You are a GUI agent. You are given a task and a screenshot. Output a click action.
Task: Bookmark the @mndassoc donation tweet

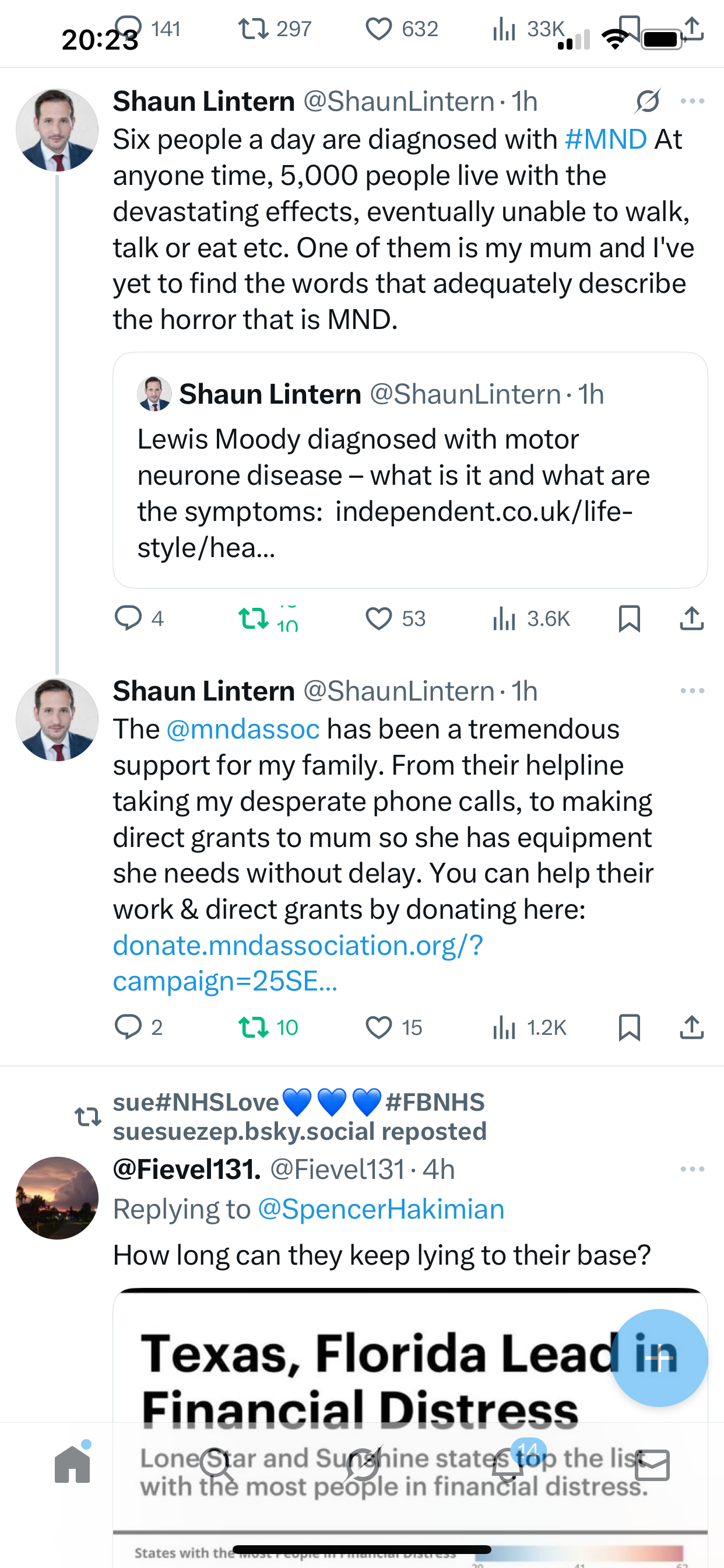coord(629,1027)
